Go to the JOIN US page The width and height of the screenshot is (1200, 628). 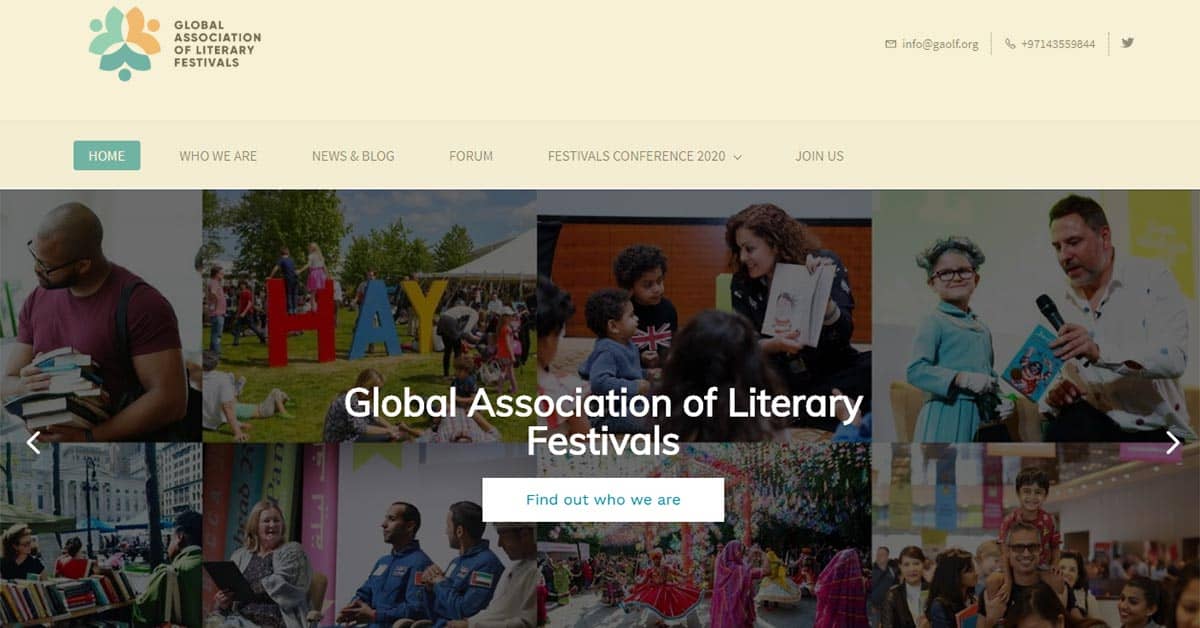[819, 156]
